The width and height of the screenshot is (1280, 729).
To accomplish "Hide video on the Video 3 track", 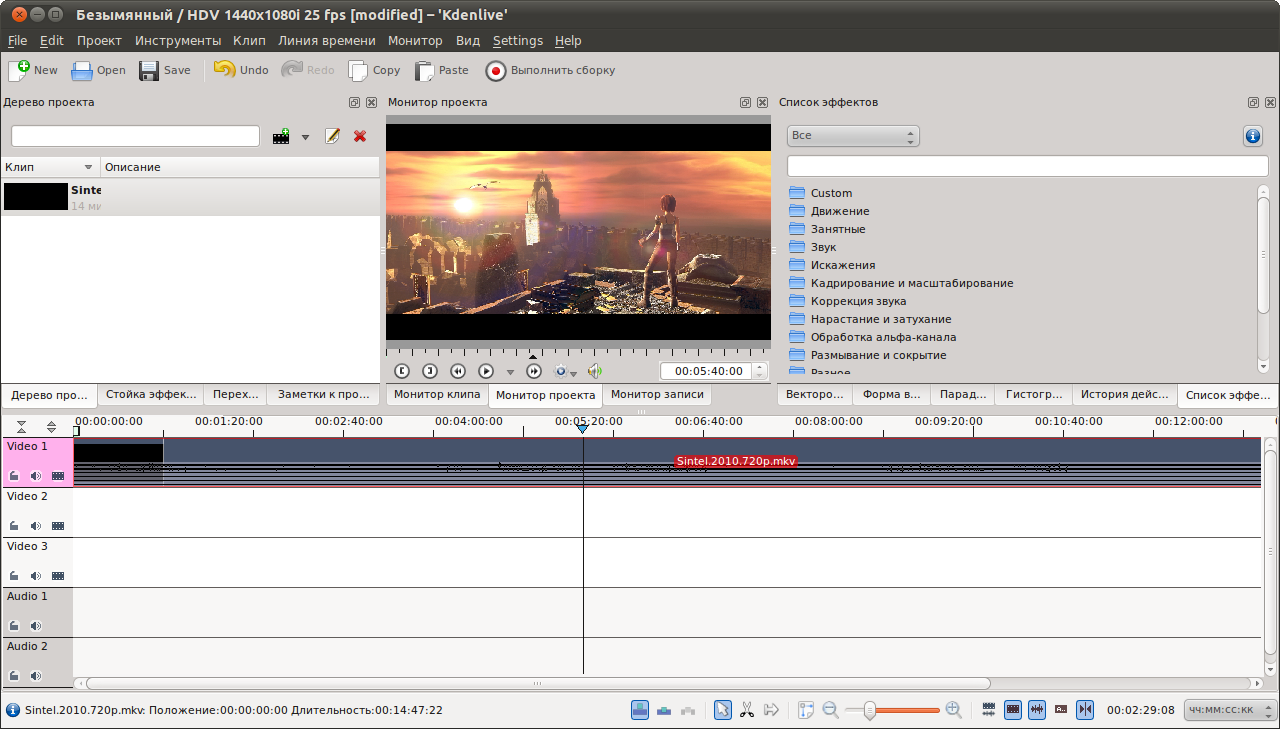I will pyautogui.click(x=58, y=575).
